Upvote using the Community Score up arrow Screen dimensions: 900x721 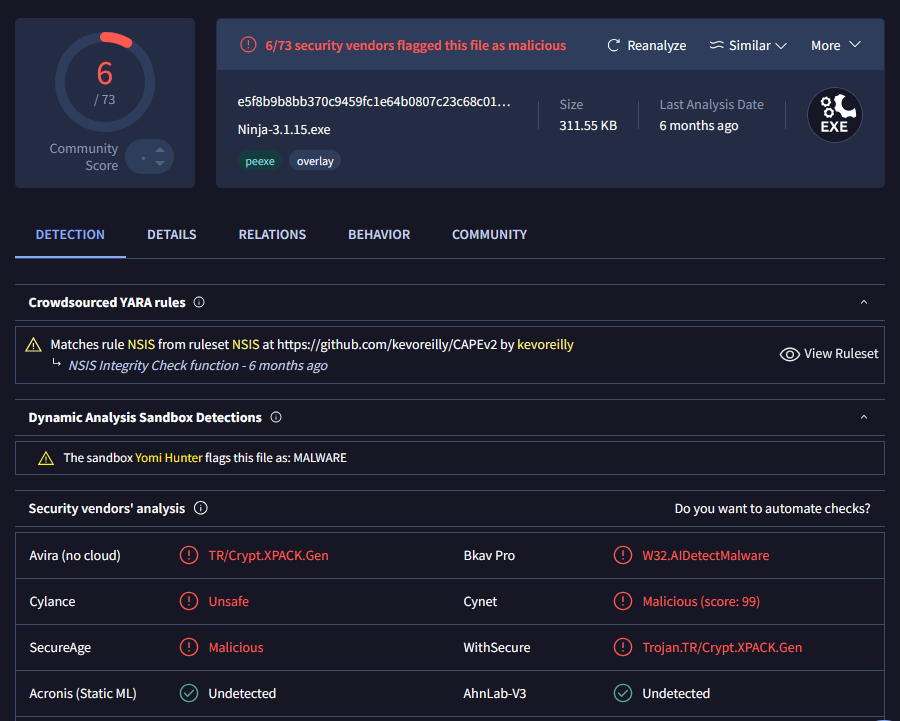tap(160, 150)
